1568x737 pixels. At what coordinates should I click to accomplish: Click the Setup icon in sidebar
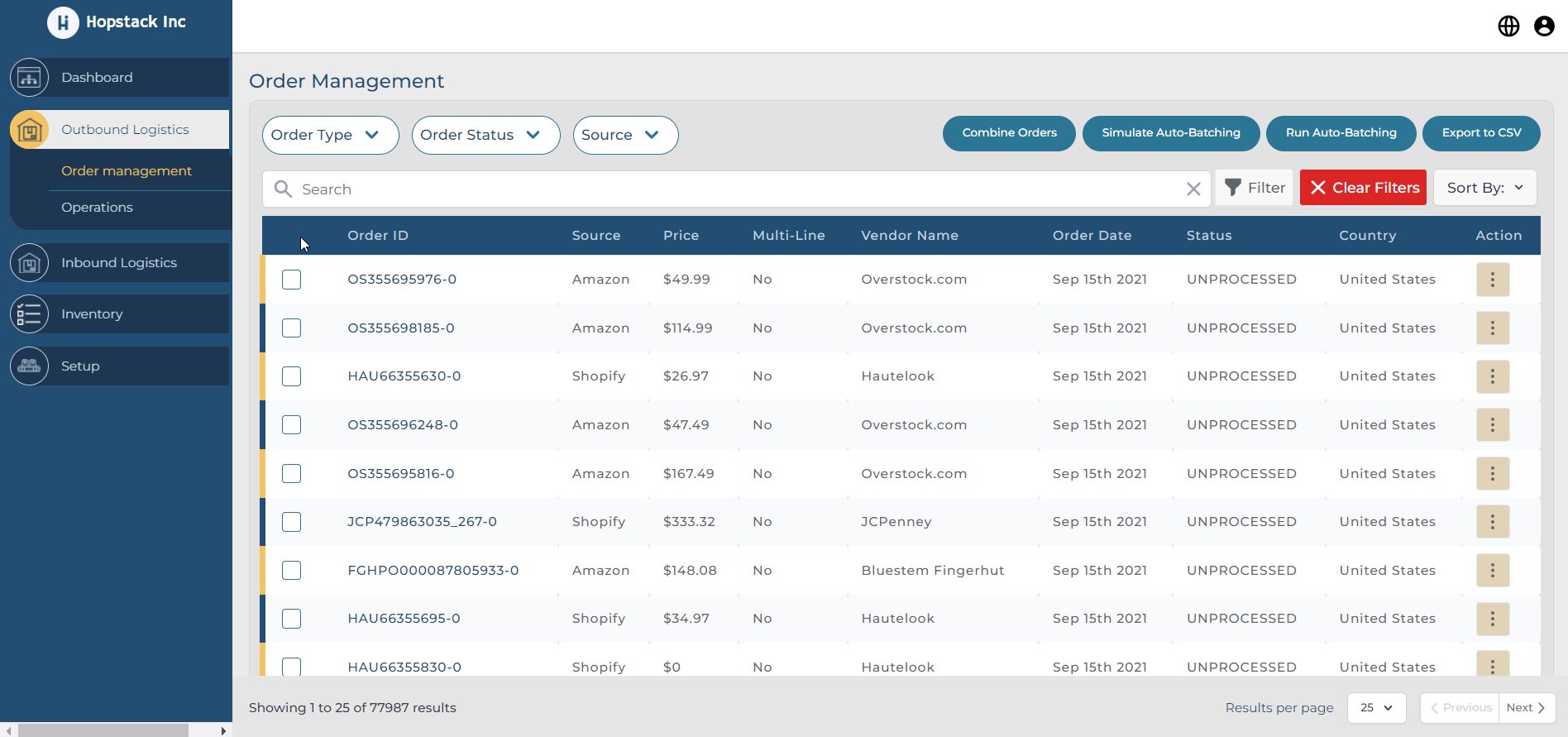pos(29,366)
